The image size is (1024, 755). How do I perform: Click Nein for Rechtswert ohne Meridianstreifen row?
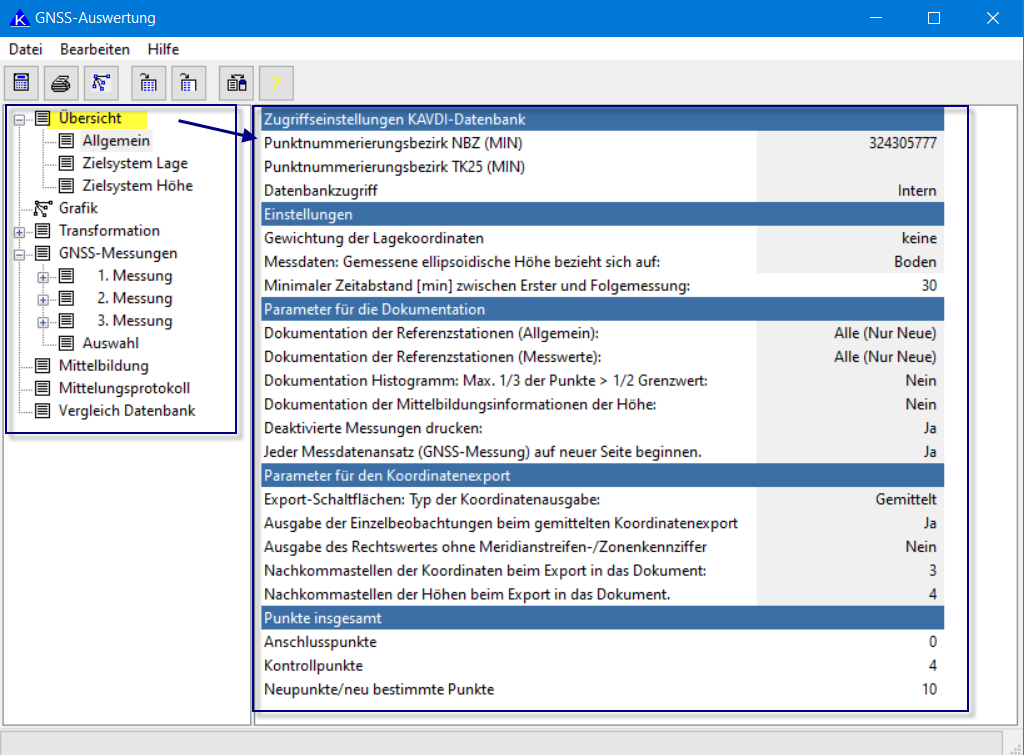point(921,547)
